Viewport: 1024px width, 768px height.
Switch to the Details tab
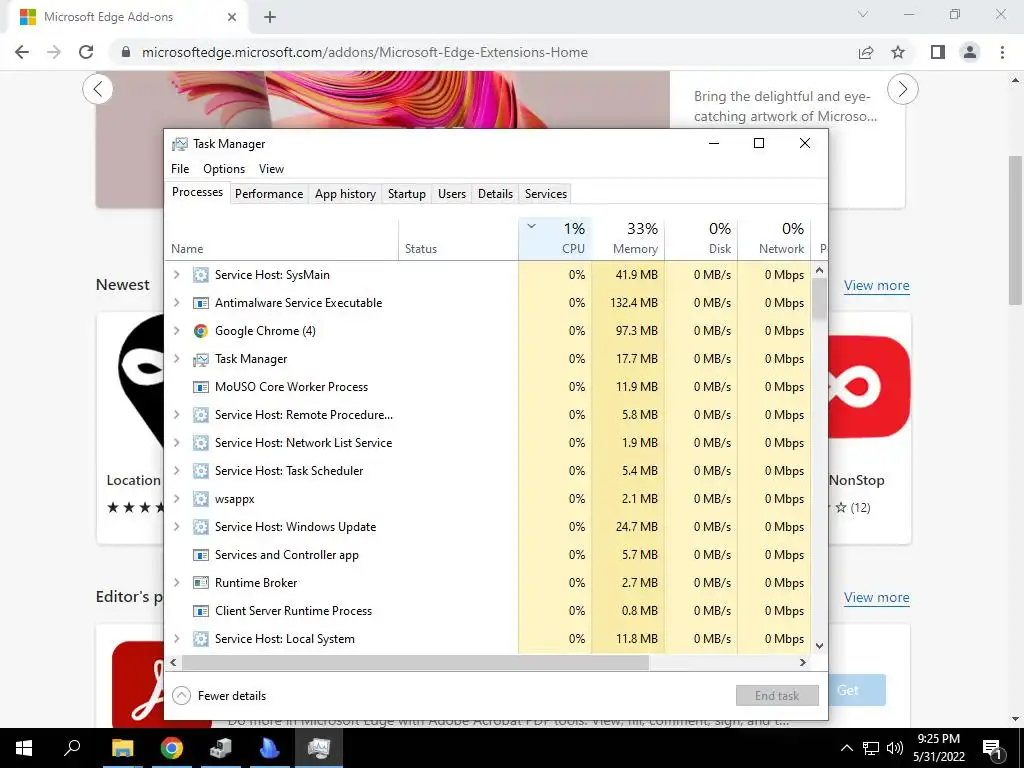coord(495,194)
